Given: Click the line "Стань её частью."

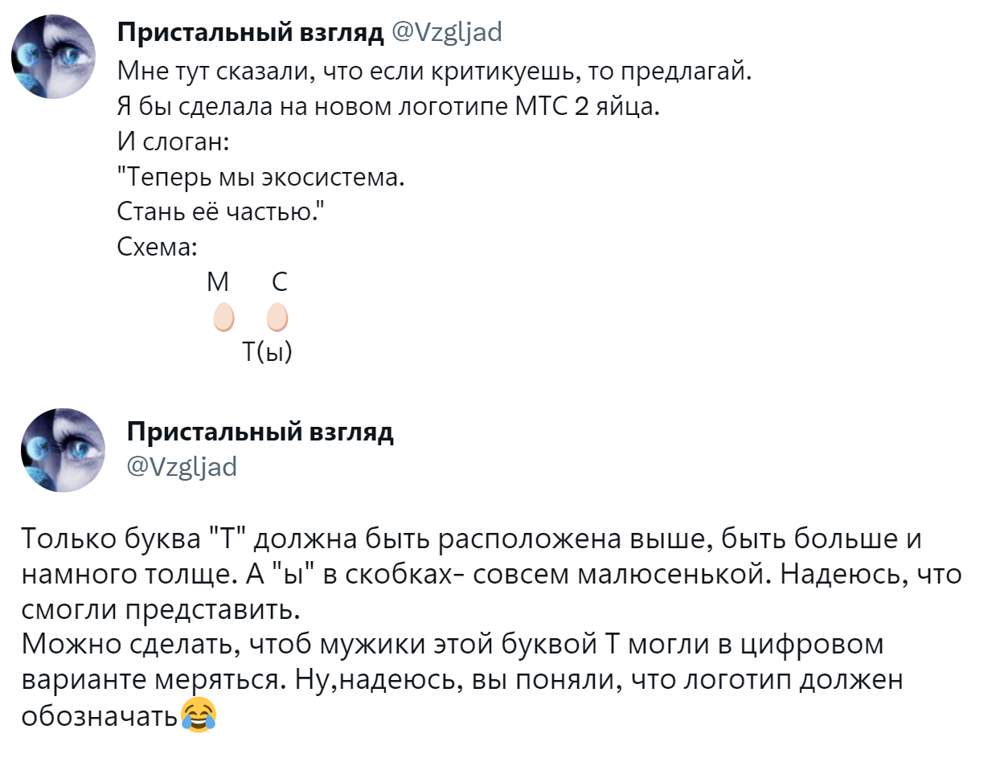Looking at the screenshot, I should click(x=221, y=214).
